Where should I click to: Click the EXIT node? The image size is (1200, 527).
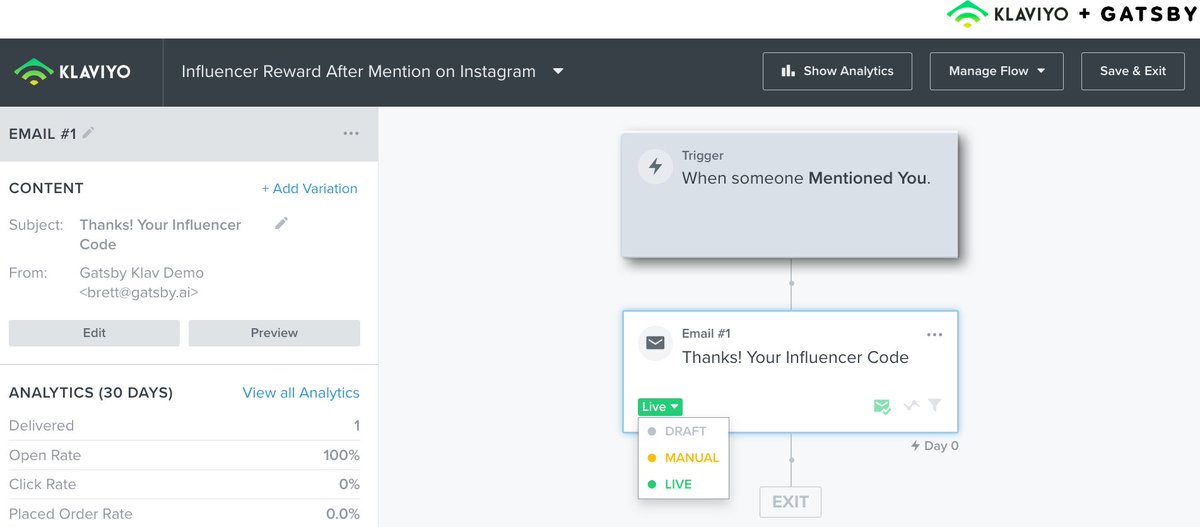(x=790, y=502)
